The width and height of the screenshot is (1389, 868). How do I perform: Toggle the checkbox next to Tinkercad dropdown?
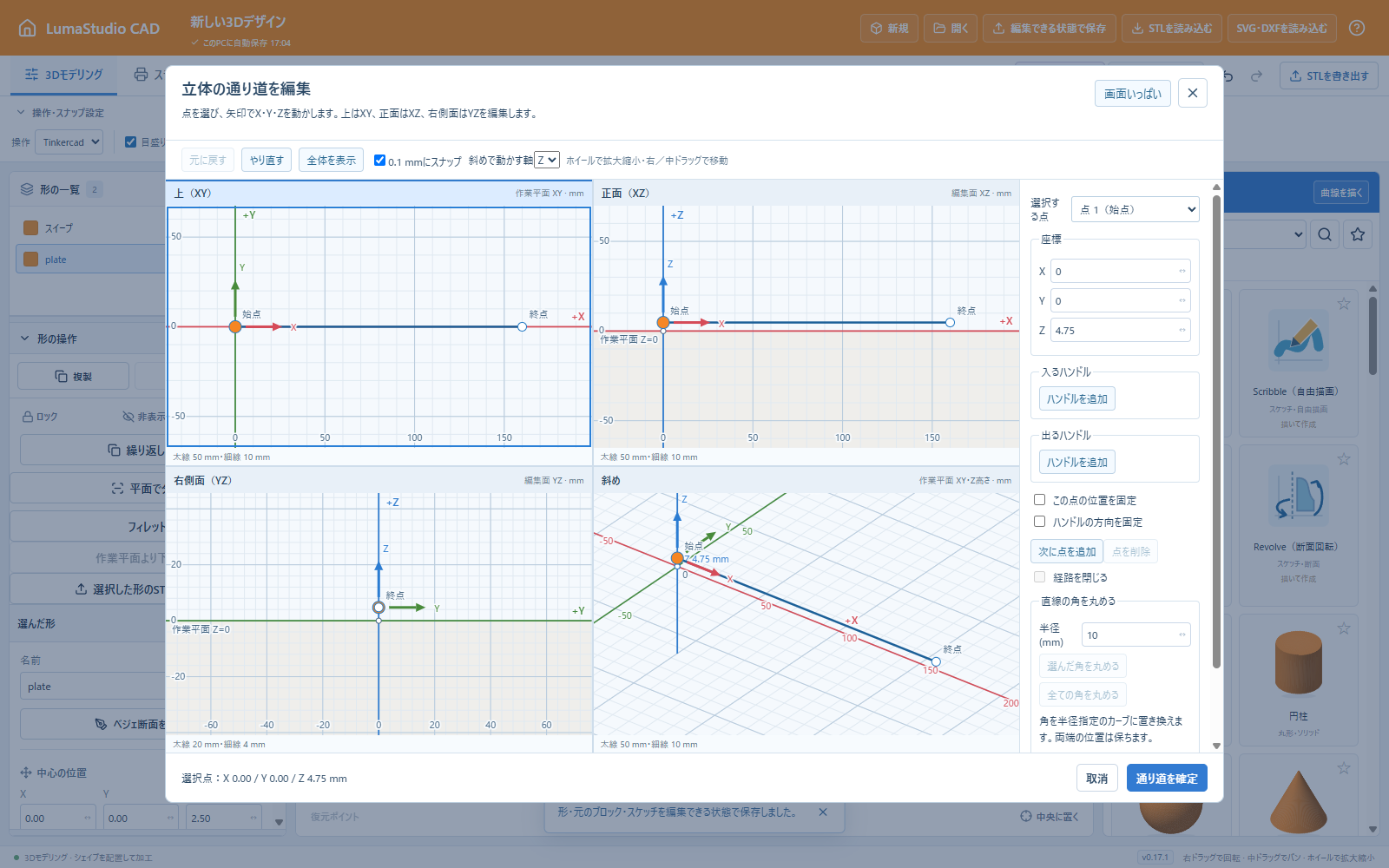tap(131, 142)
